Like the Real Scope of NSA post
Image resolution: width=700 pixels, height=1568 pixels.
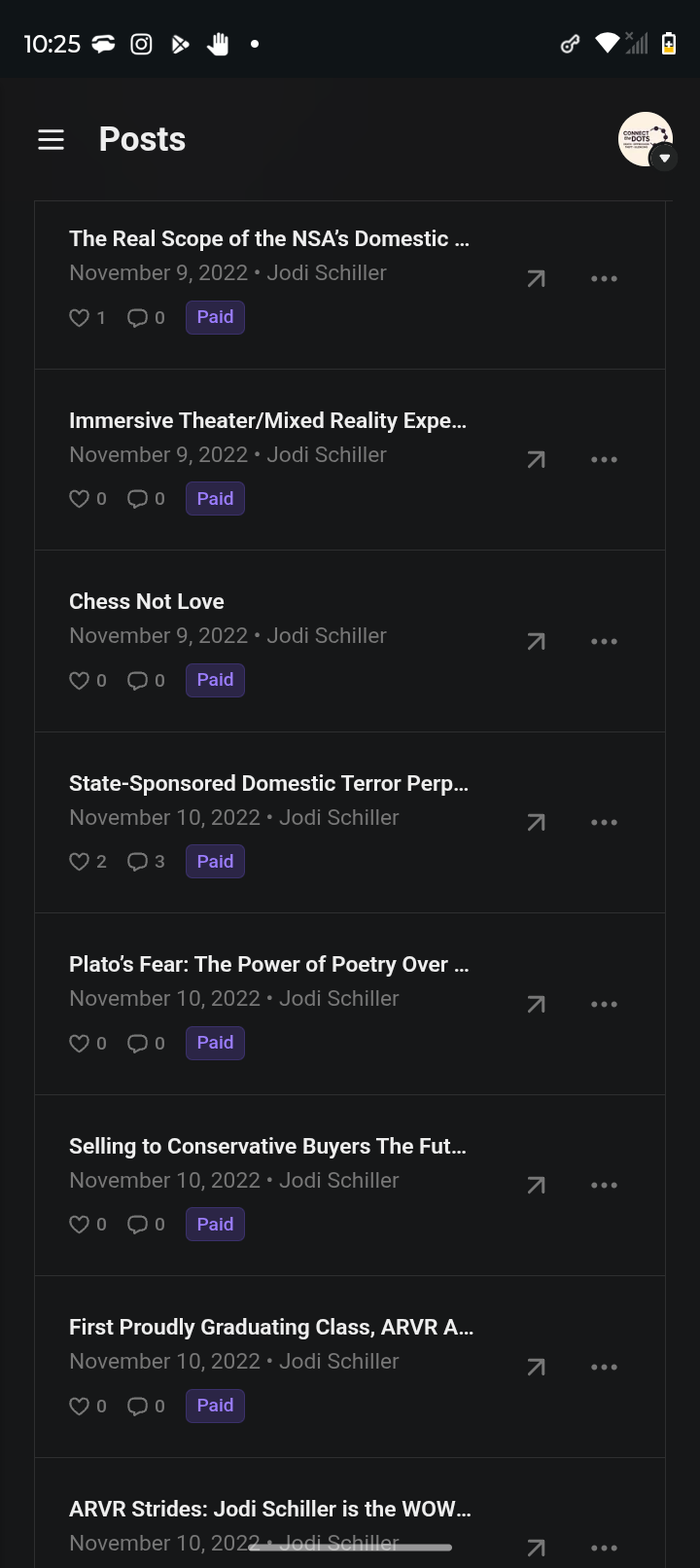(x=80, y=318)
